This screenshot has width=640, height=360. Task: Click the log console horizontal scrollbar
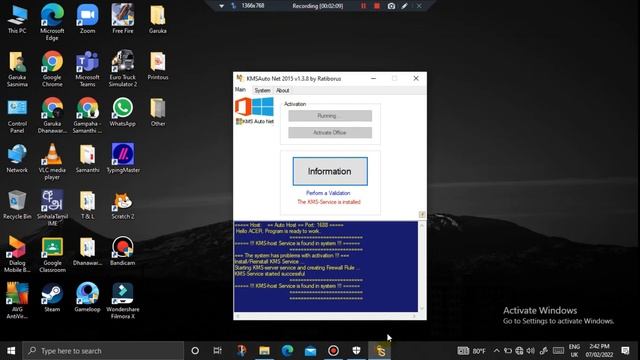326,316
